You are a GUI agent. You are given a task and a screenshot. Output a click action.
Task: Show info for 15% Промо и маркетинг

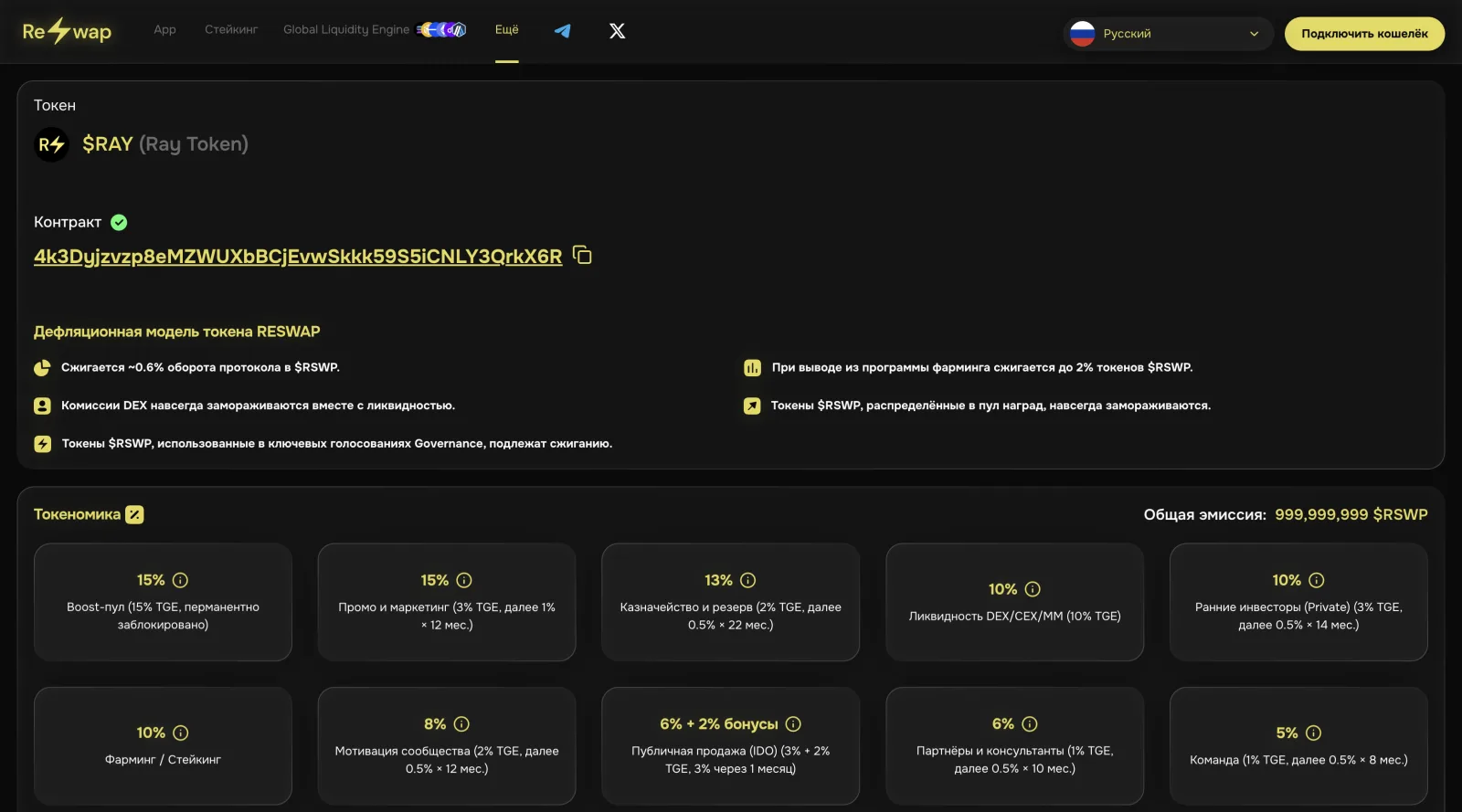(464, 580)
